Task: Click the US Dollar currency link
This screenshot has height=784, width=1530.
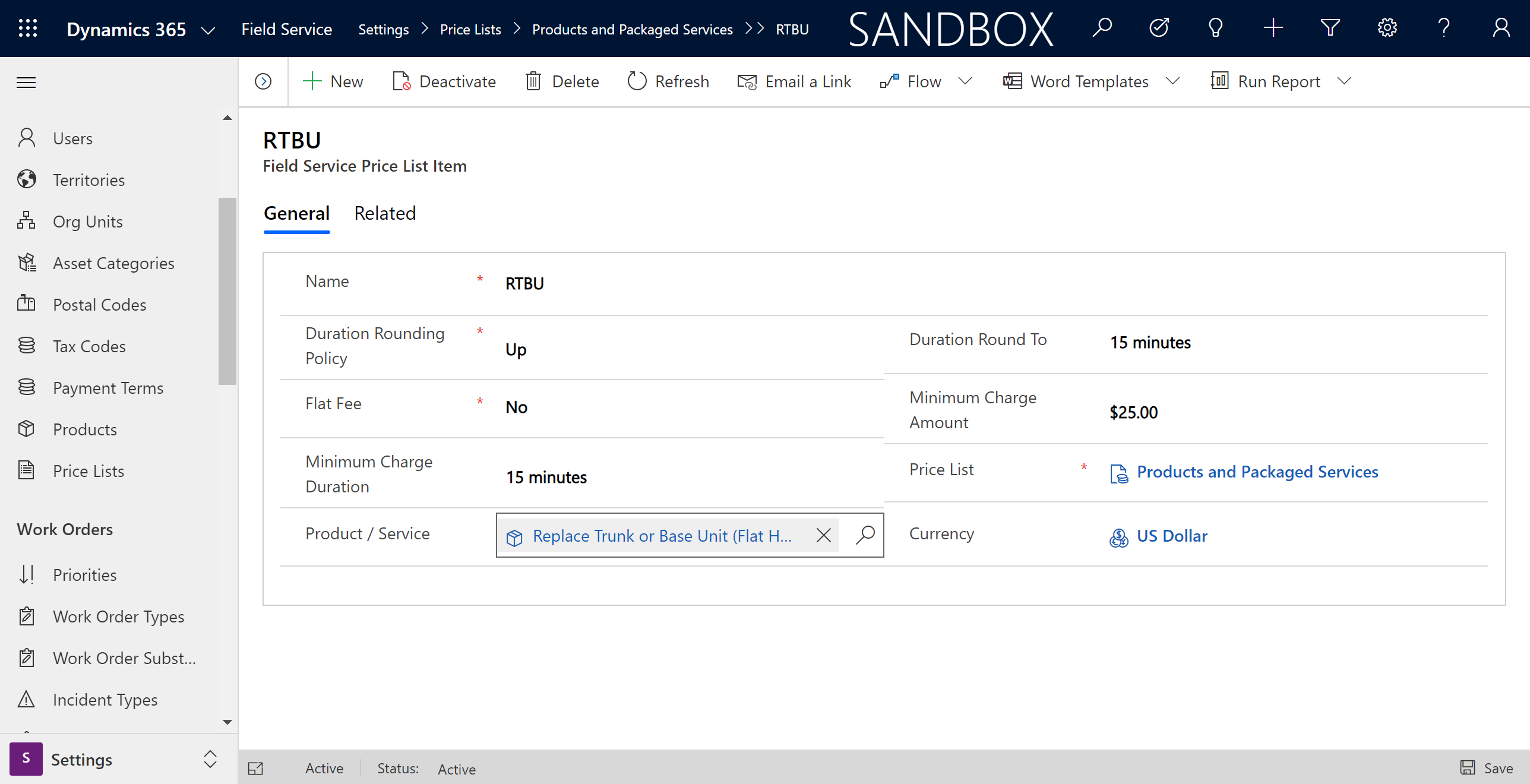Action: coord(1172,535)
